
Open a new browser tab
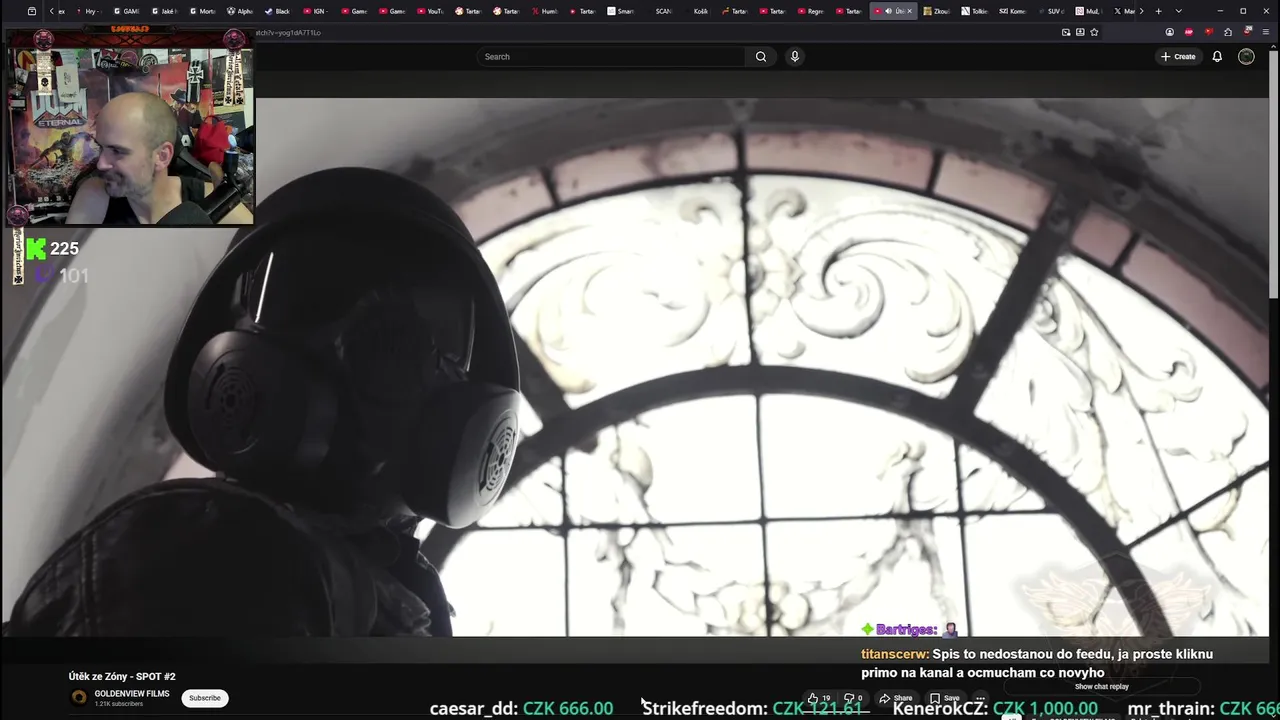point(1158,11)
